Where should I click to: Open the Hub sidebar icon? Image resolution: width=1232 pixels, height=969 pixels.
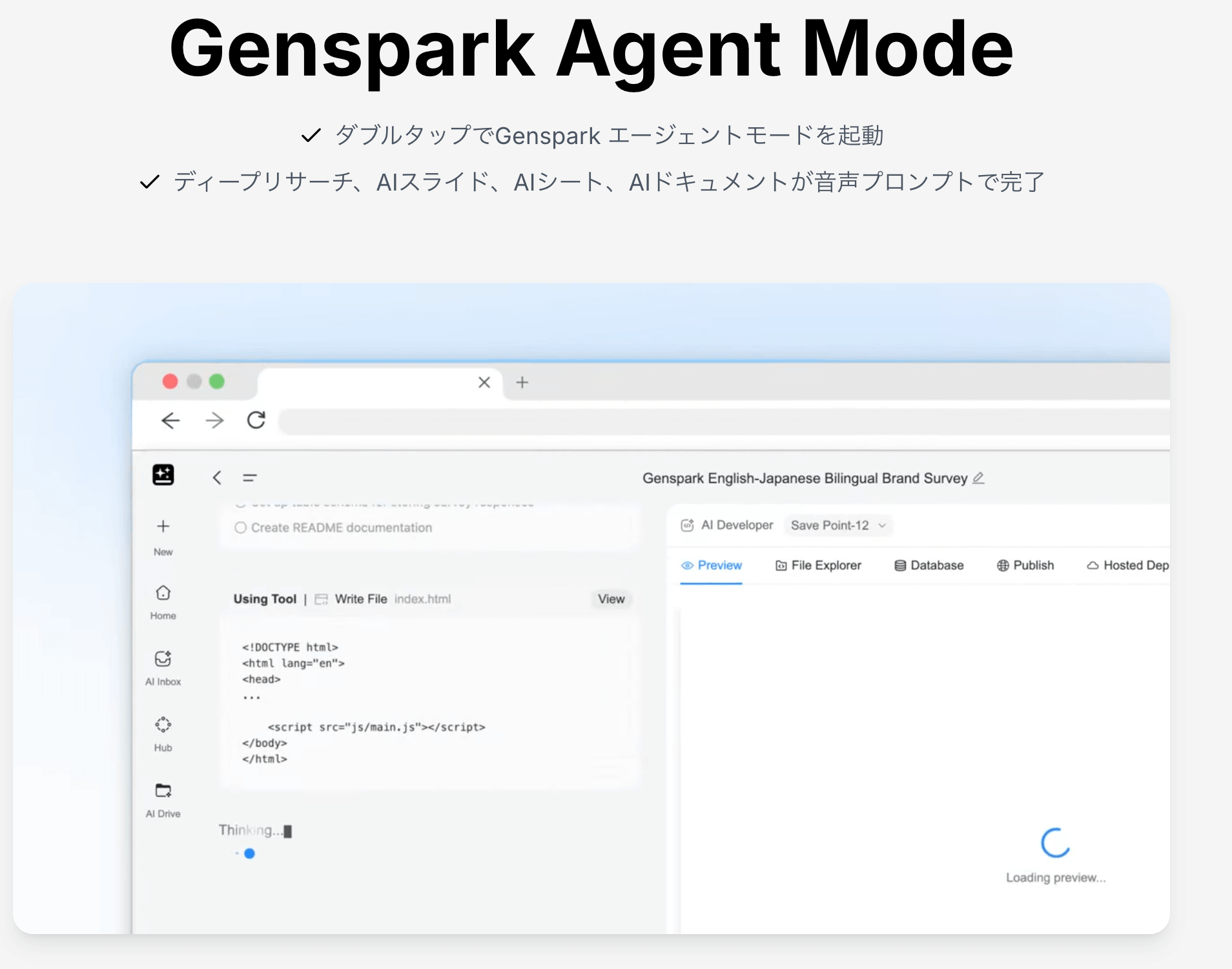click(163, 725)
